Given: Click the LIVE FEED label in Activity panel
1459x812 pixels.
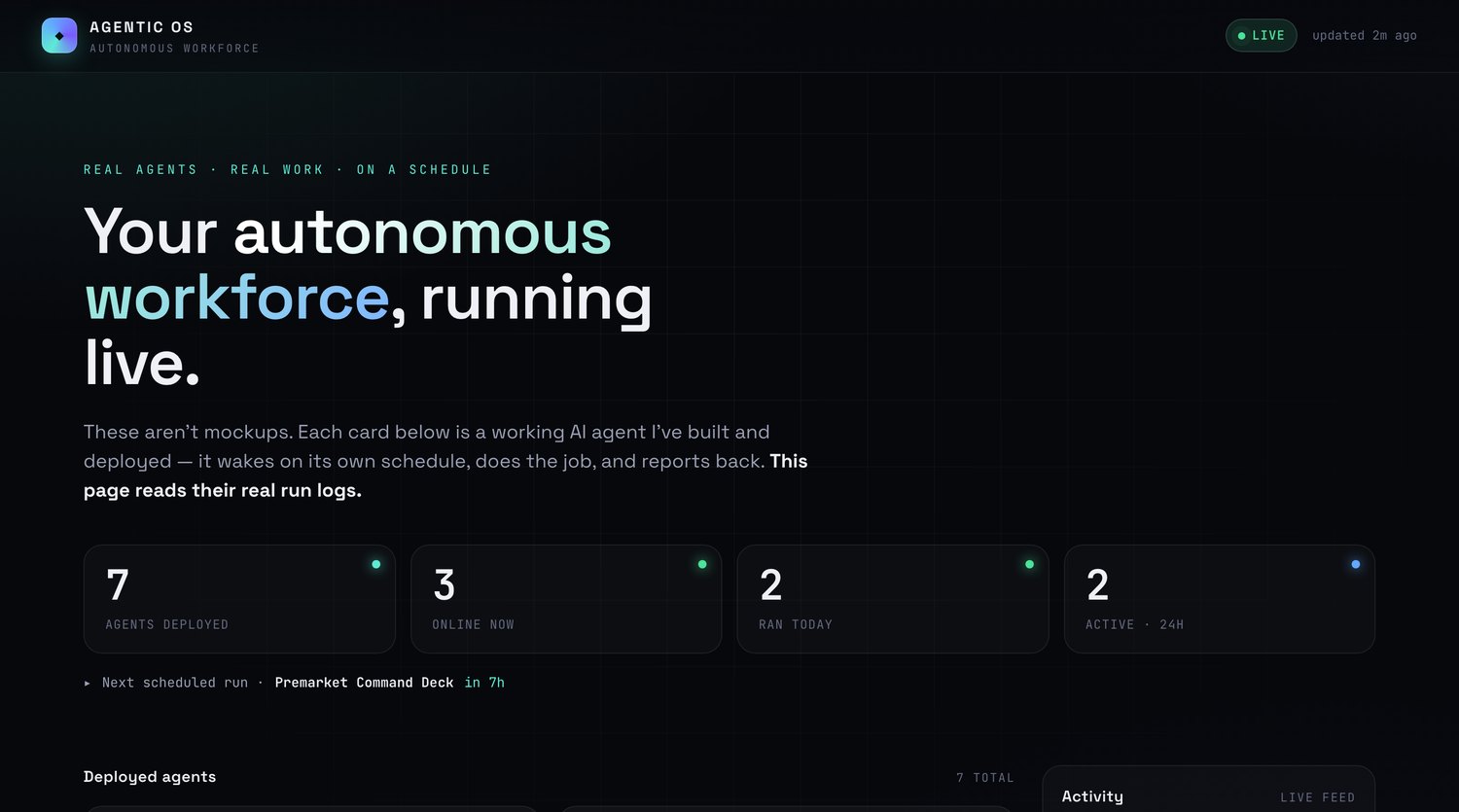Looking at the screenshot, I should tap(1317, 797).
